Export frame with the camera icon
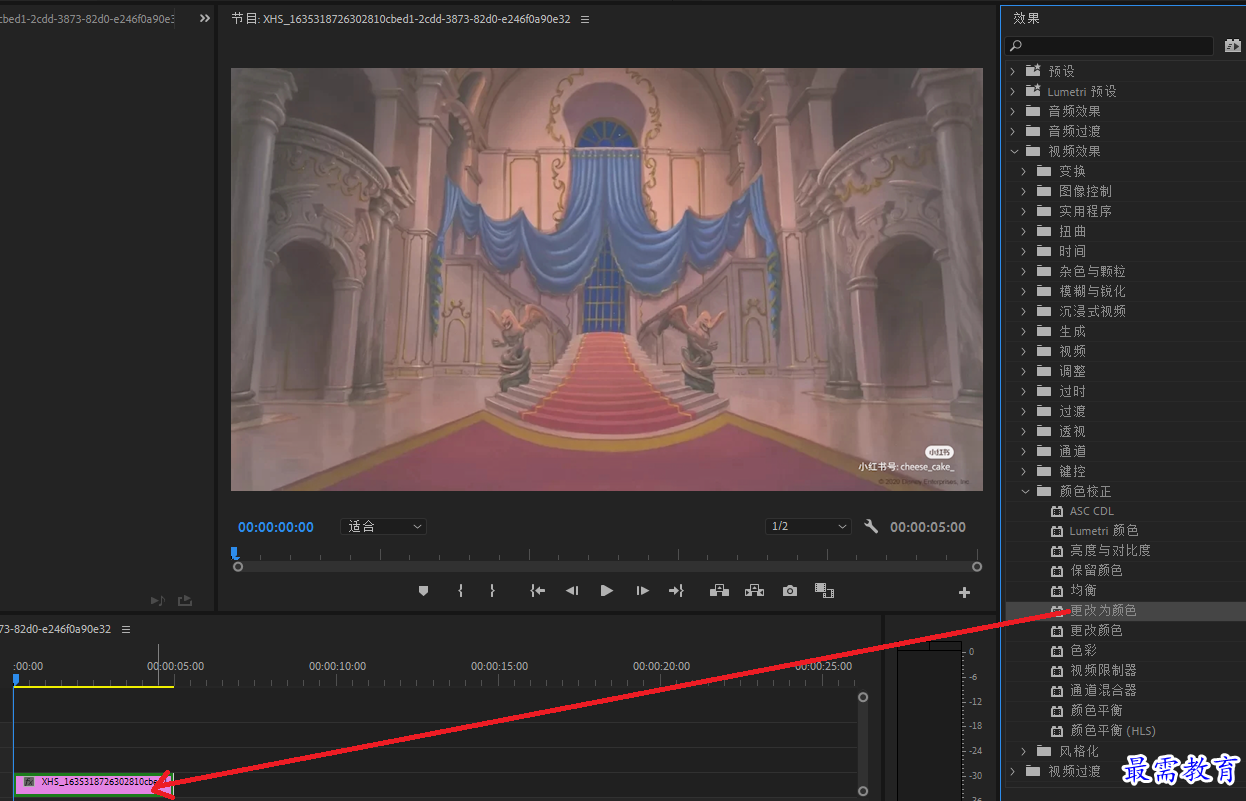The image size is (1246, 801). point(790,591)
